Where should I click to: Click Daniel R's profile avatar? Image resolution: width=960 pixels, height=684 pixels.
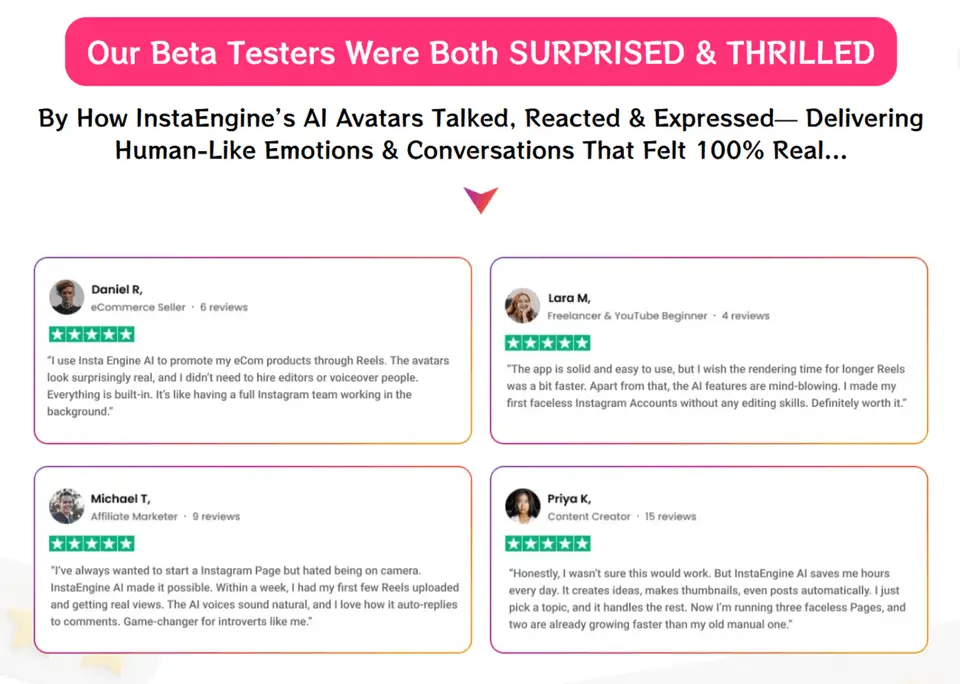tap(67, 297)
